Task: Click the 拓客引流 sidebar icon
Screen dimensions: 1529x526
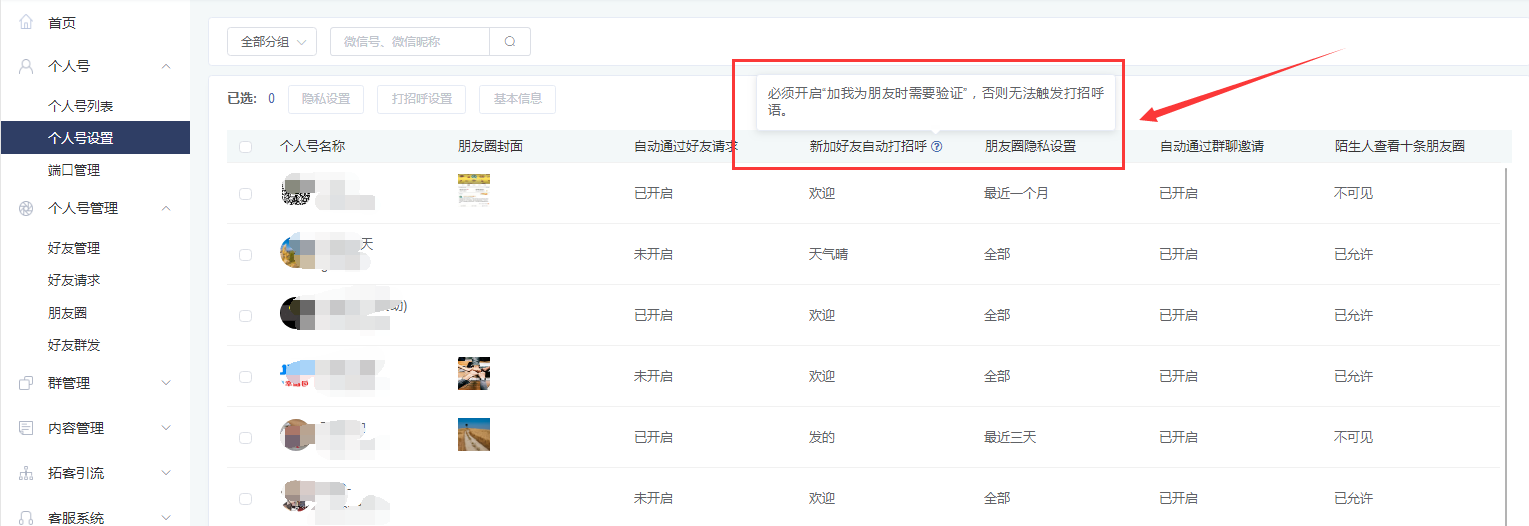Action: tap(26, 473)
